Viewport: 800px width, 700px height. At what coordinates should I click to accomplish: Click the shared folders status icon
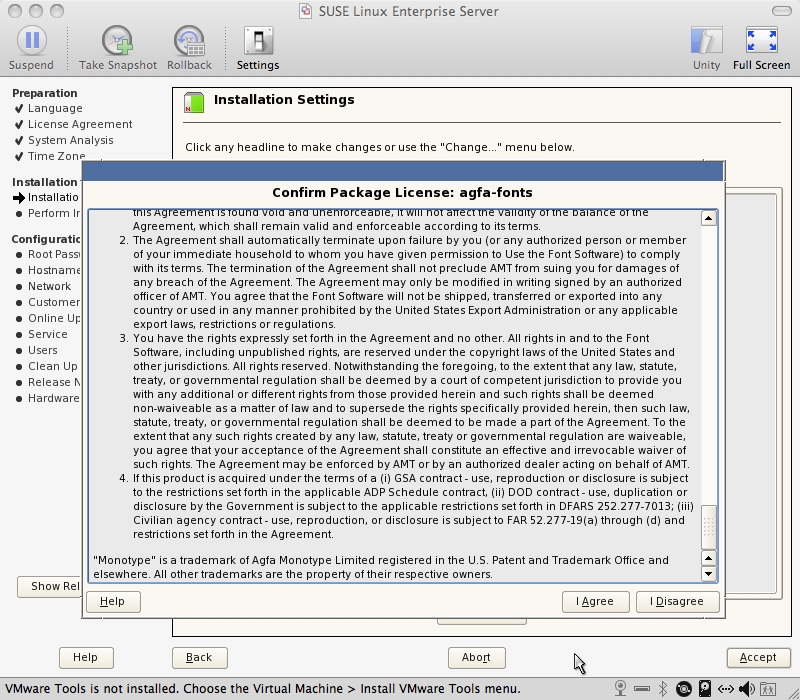pos(768,689)
